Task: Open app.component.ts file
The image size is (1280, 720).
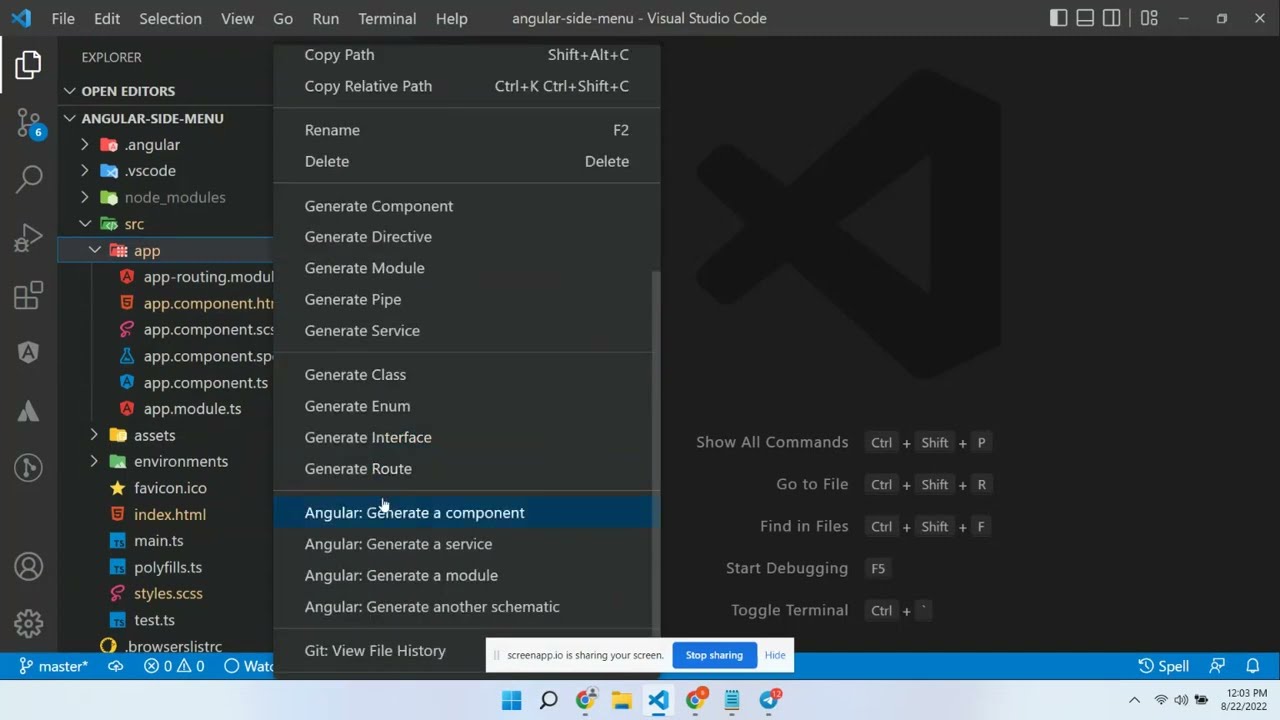Action: click(205, 383)
